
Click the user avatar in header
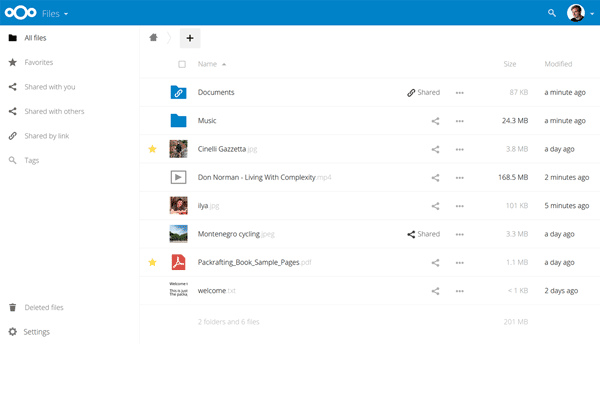click(x=576, y=13)
